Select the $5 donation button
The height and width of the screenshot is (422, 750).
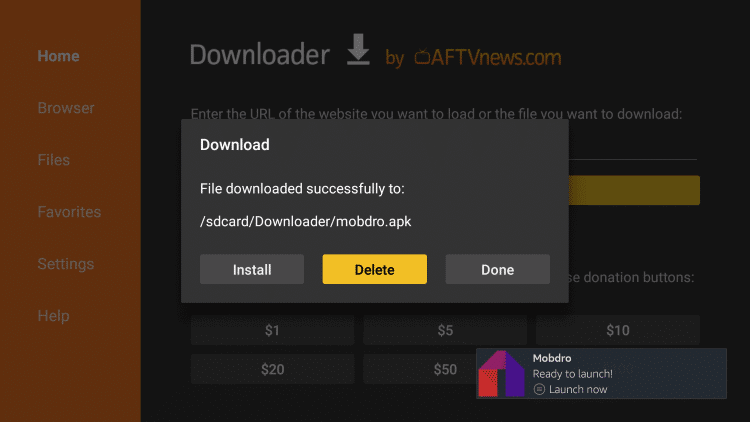pyautogui.click(x=445, y=330)
